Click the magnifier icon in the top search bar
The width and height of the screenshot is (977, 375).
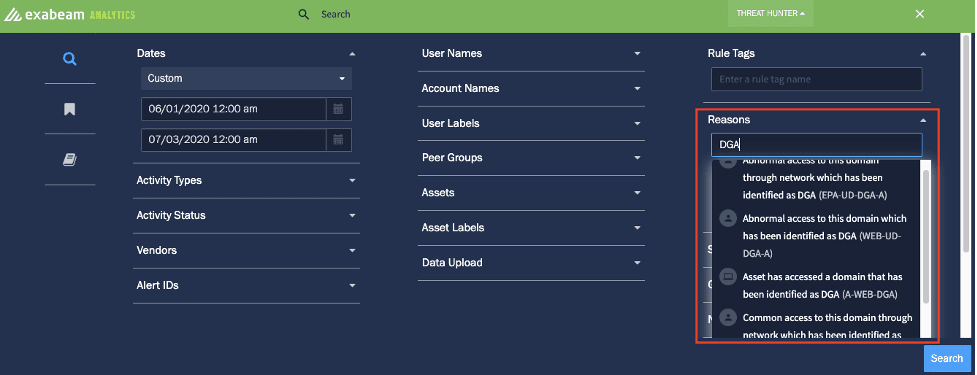(x=303, y=14)
